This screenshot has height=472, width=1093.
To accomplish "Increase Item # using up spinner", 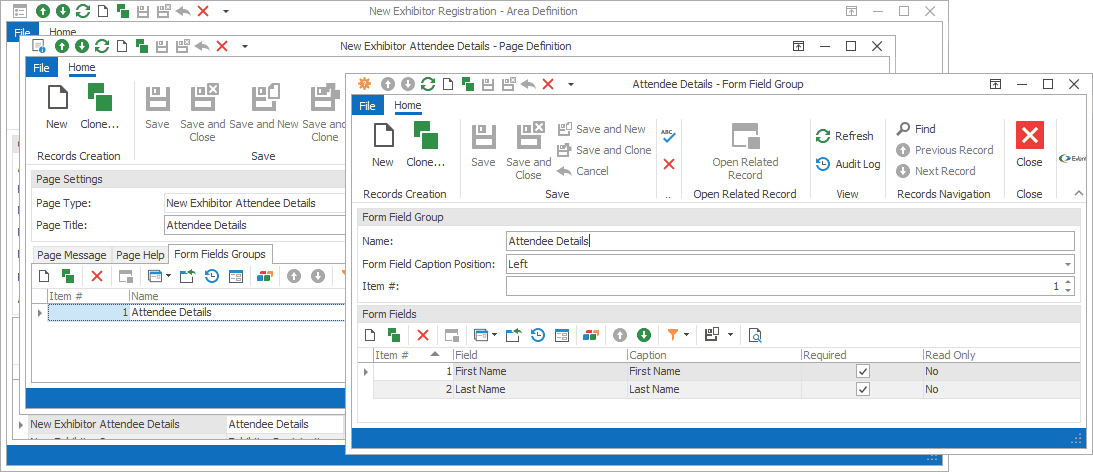I will [x=1068, y=282].
